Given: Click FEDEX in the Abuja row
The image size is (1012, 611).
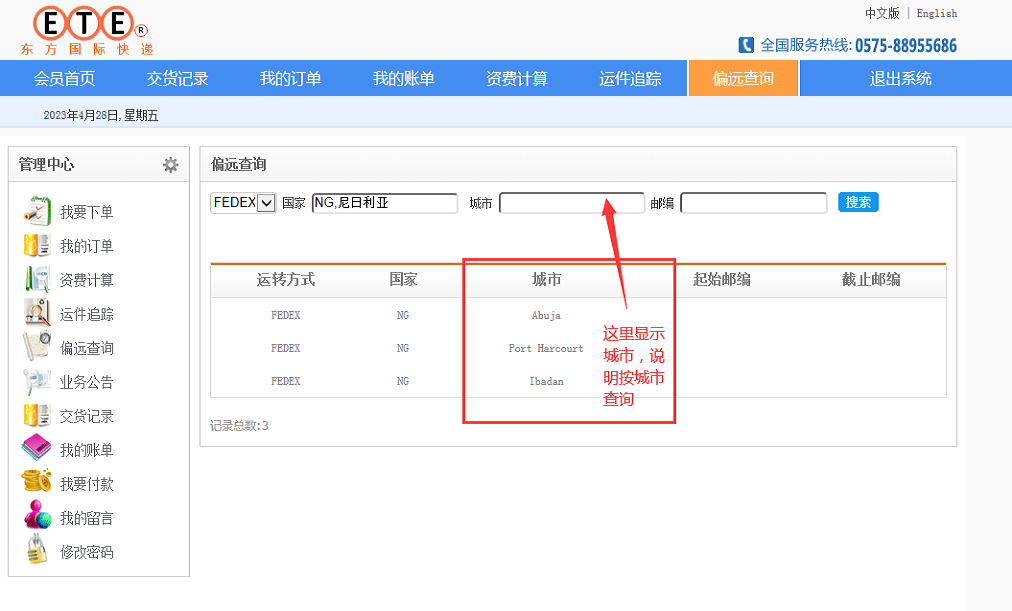Looking at the screenshot, I should coord(285,316).
